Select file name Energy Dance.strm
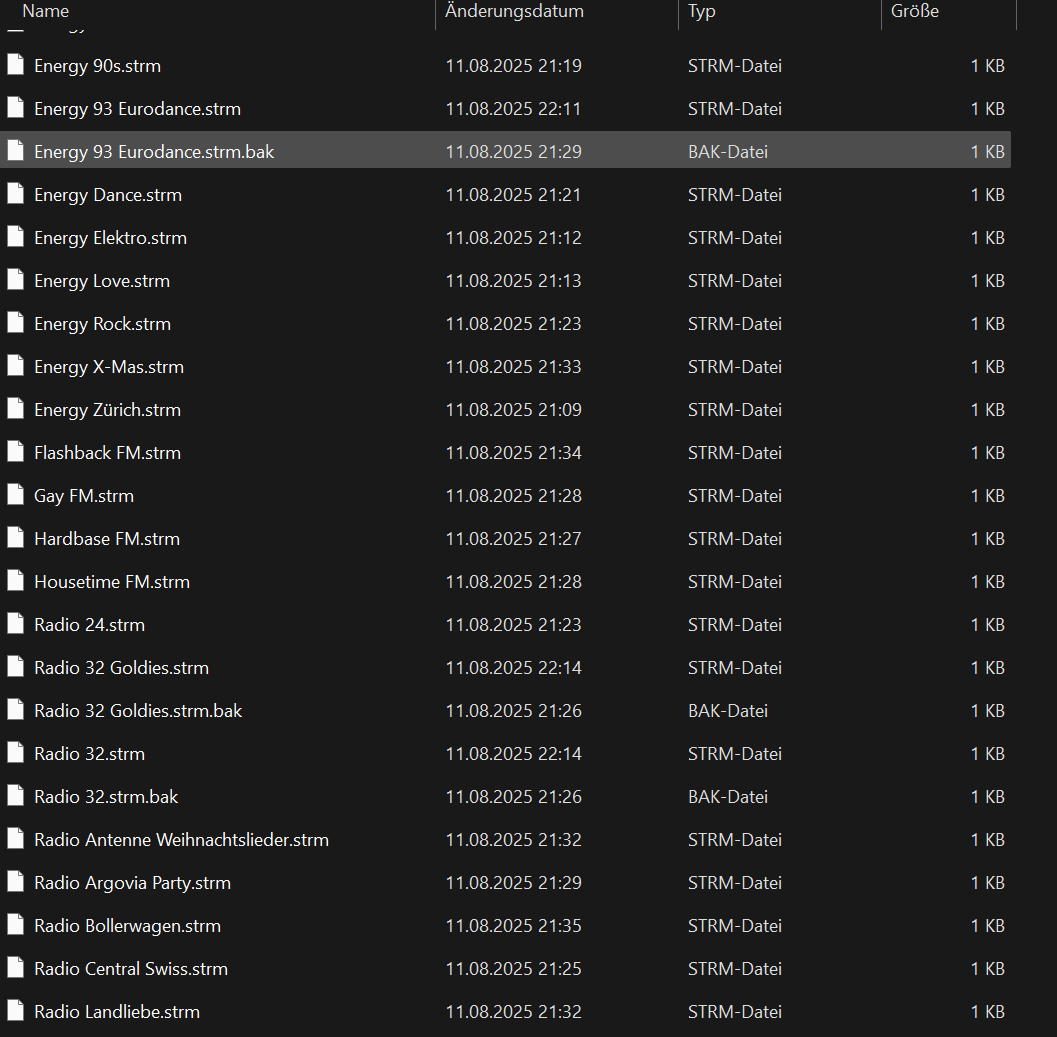 pyautogui.click(x=108, y=196)
